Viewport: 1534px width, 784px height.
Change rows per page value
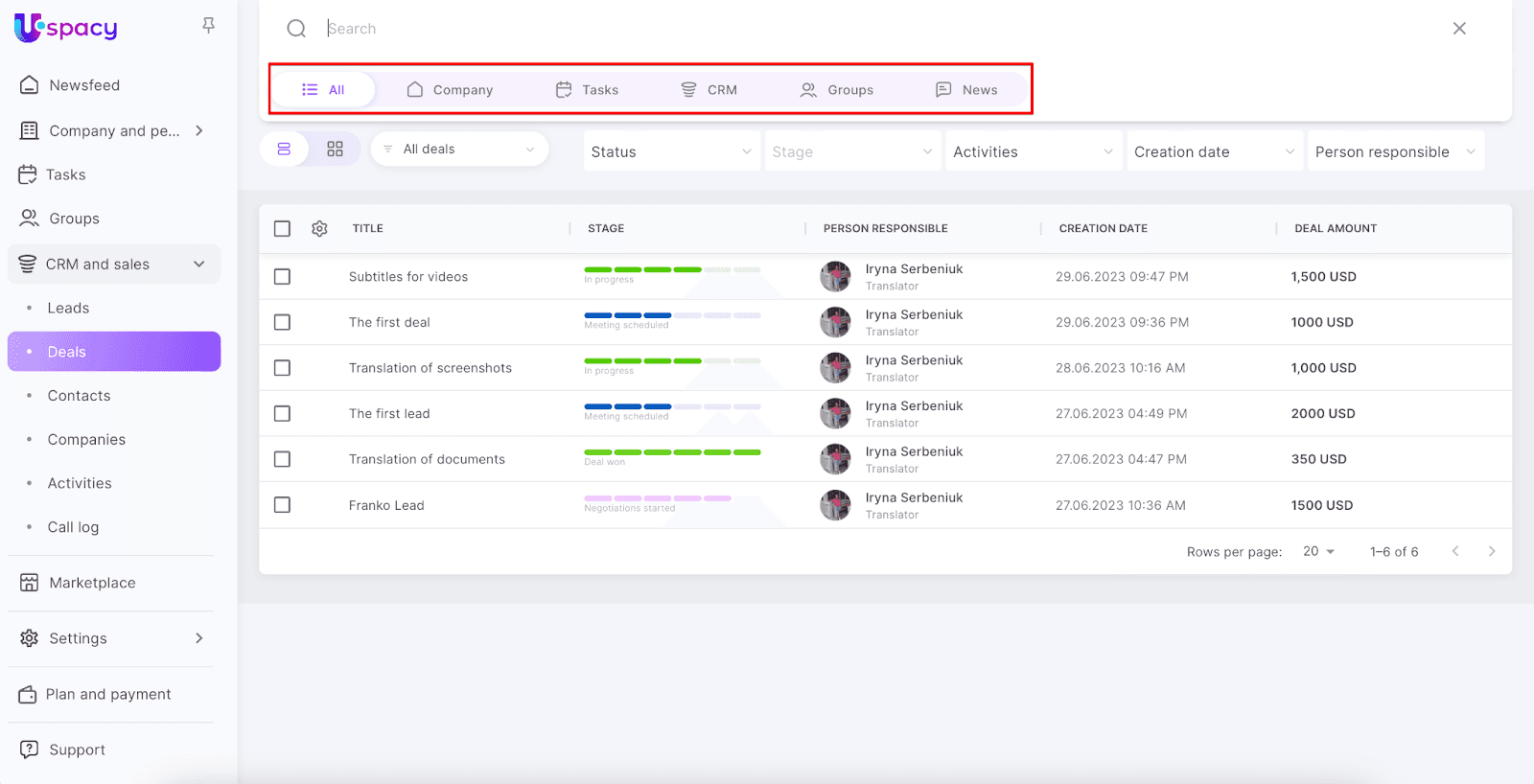[1318, 552]
